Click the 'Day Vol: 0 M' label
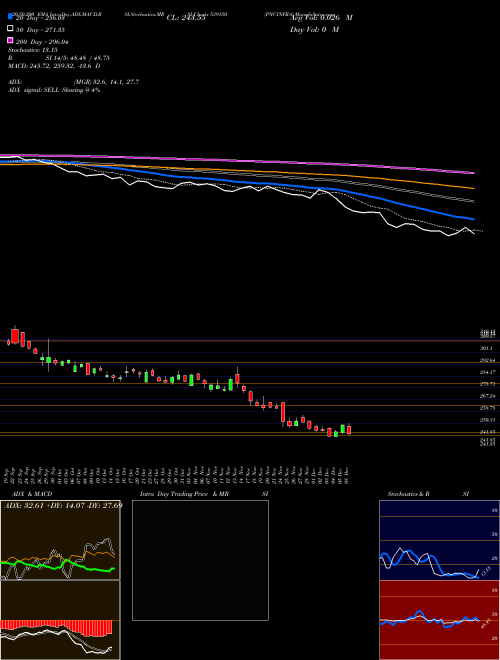 [314, 29]
